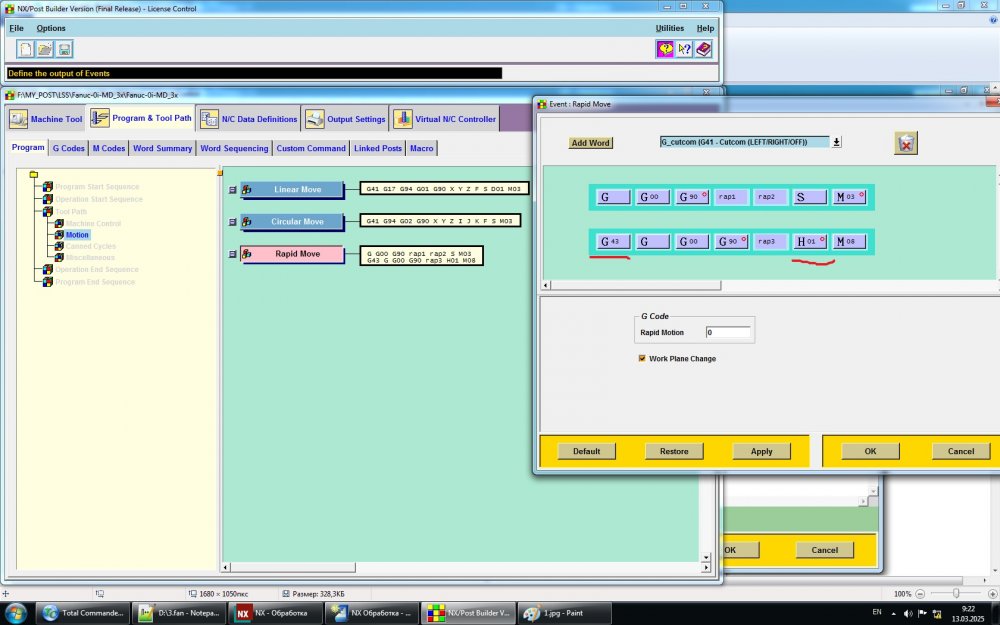Click the event icon on Linear Move

(x=247, y=189)
